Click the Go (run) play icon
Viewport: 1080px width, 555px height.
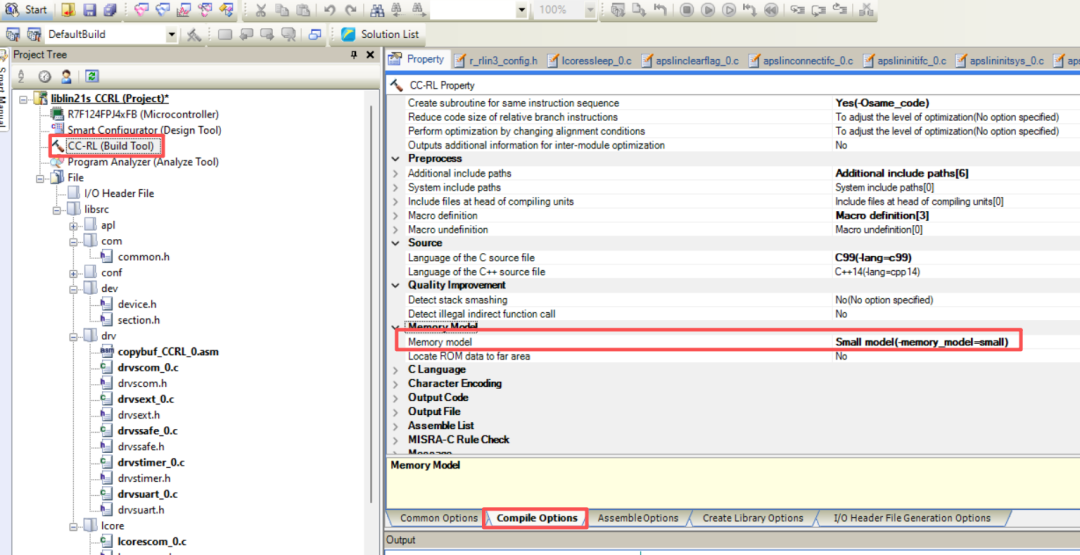coord(707,10)
